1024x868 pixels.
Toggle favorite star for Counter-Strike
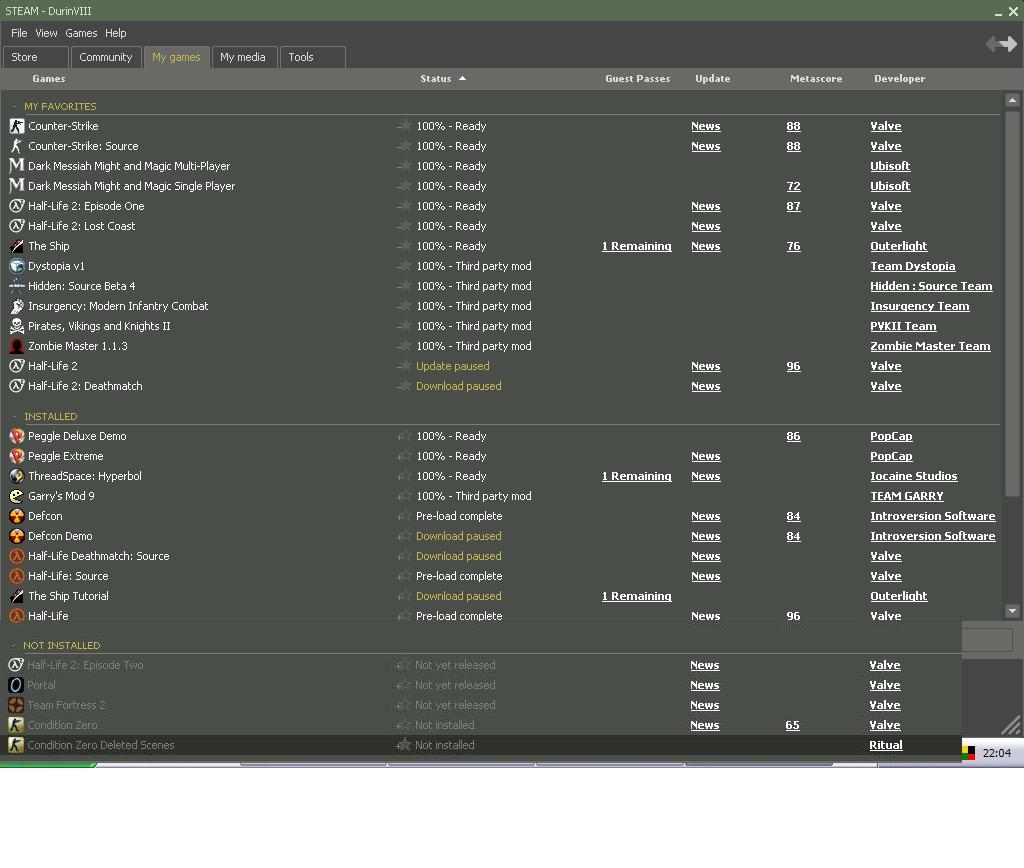pos(404,126)
